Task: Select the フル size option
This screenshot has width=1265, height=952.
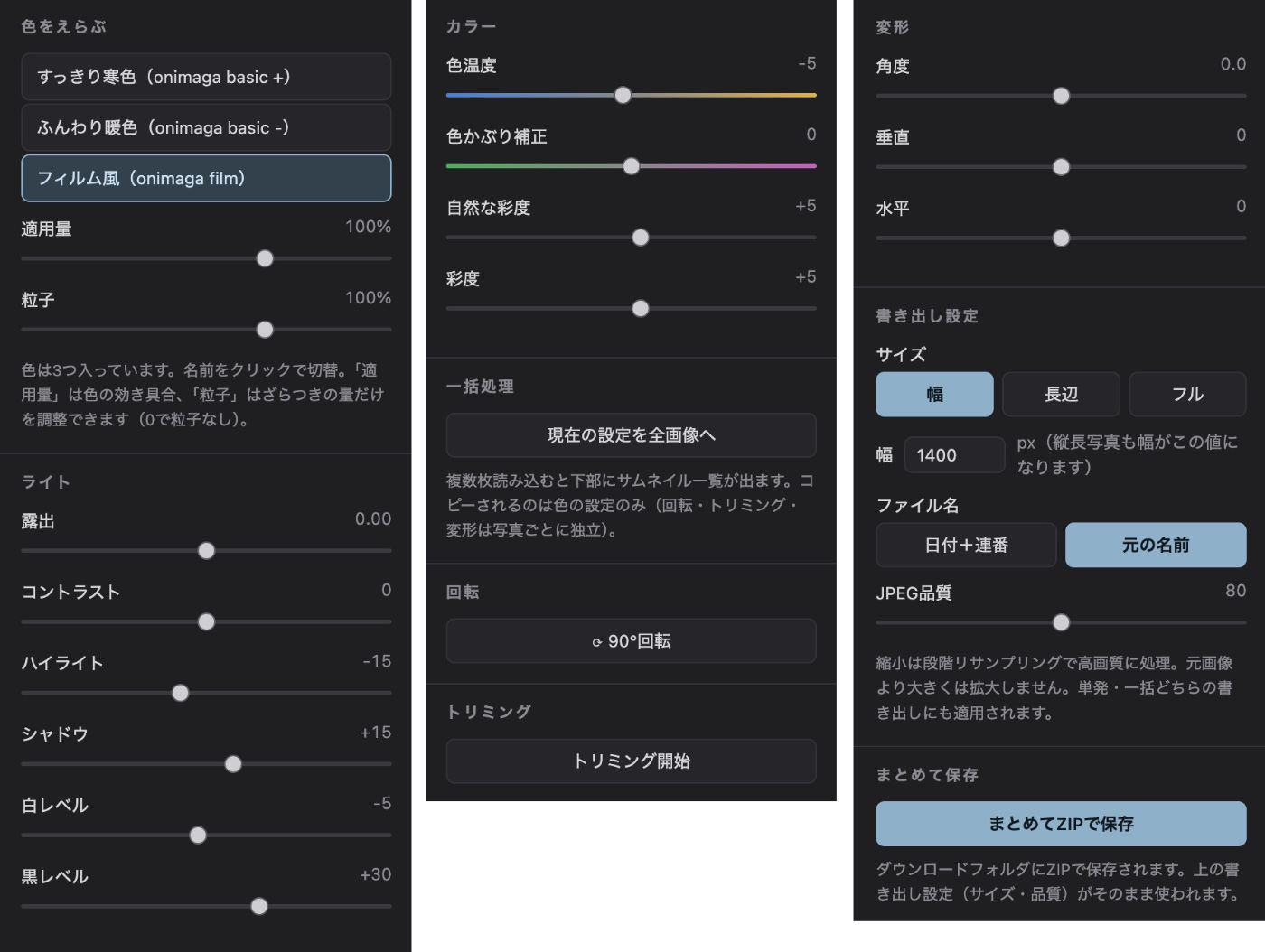Action: tap(1187, 395)
